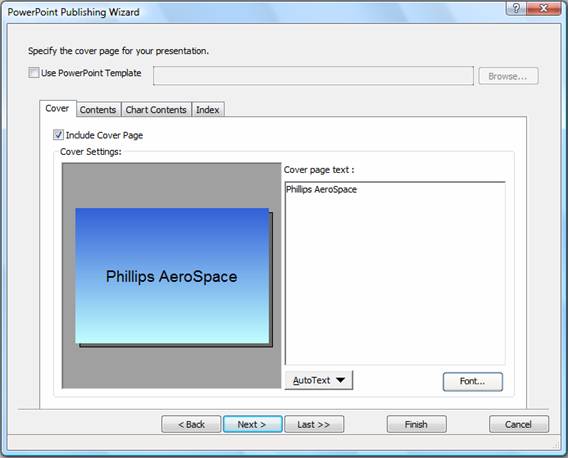
Task: Click inside the cover page text box
Action: tap(395, 274)
